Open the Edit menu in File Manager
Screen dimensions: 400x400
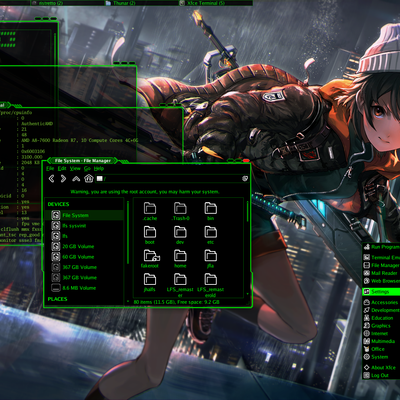(62, 169)
